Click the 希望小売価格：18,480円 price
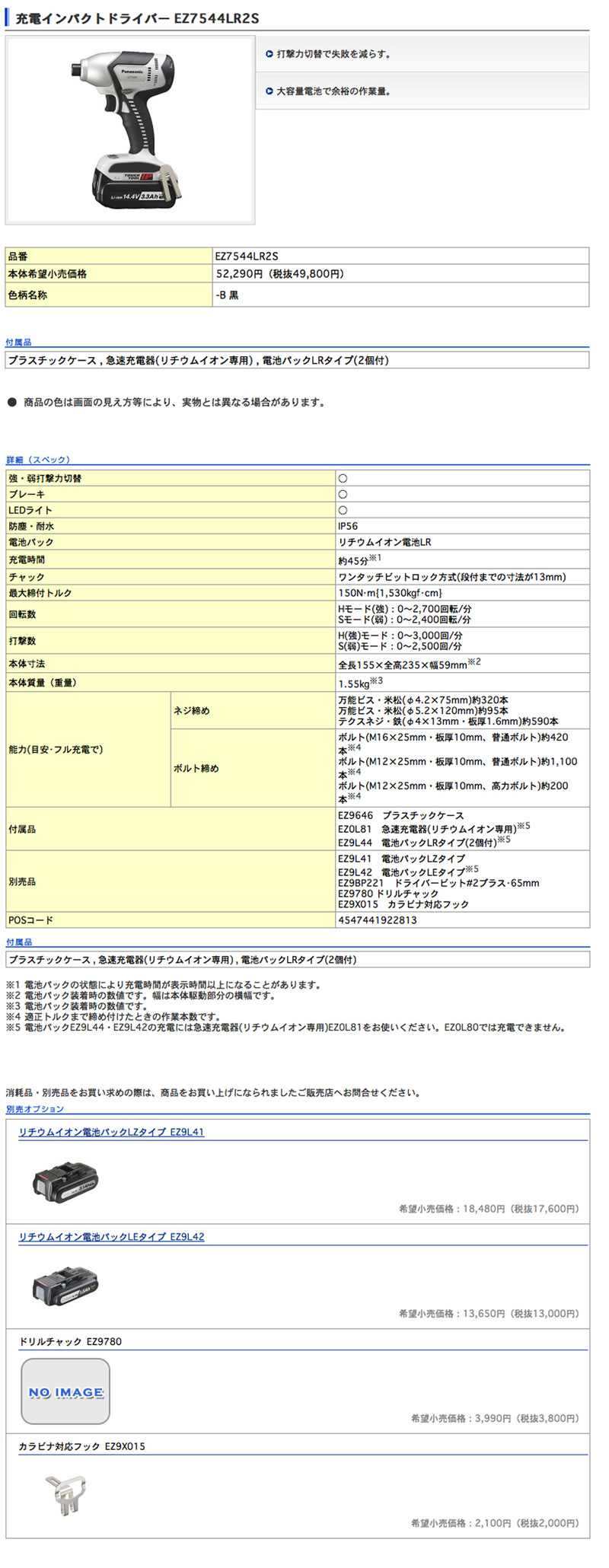 [489, 1209]
